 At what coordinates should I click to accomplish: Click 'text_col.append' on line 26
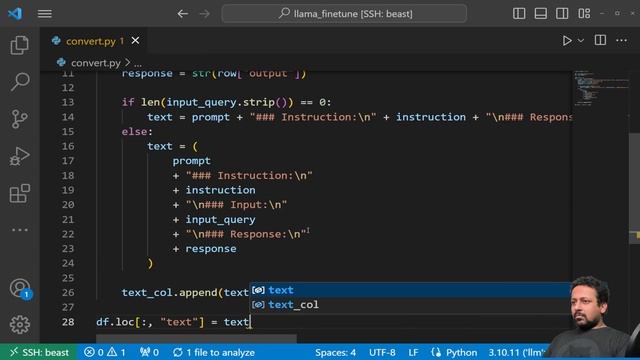pos(169,292)
